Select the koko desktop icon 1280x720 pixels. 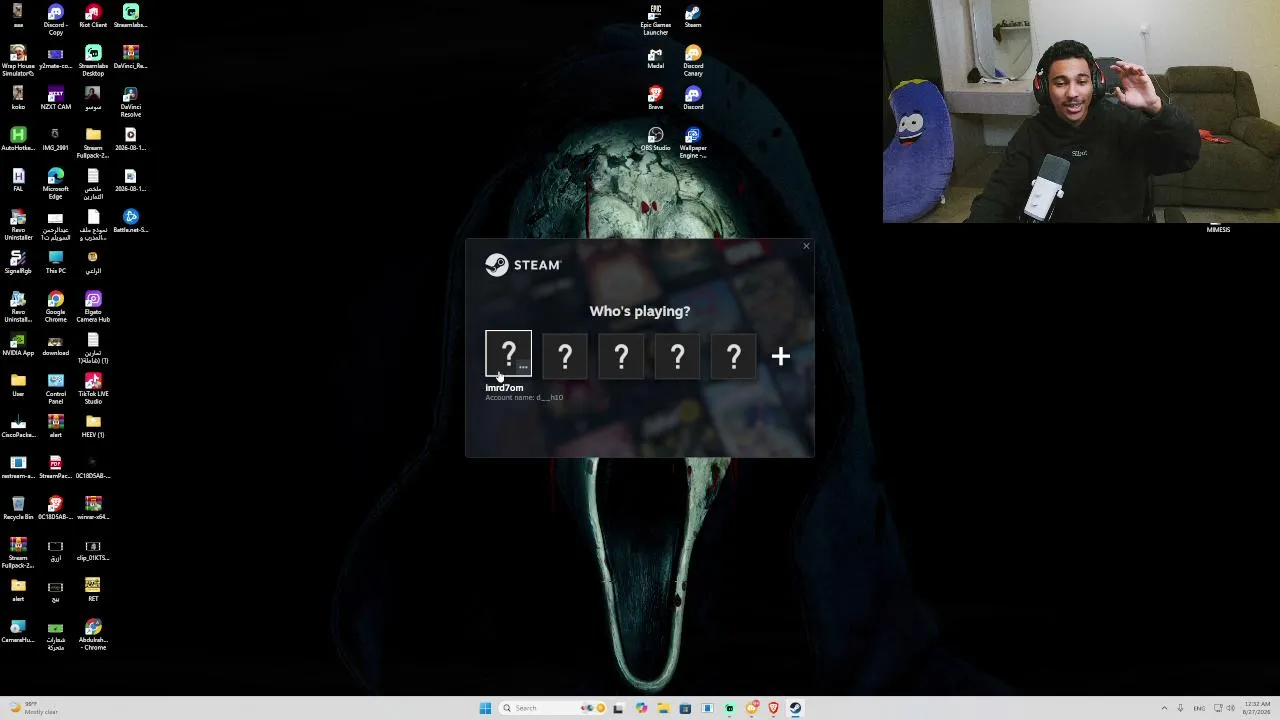click(18, 98)
